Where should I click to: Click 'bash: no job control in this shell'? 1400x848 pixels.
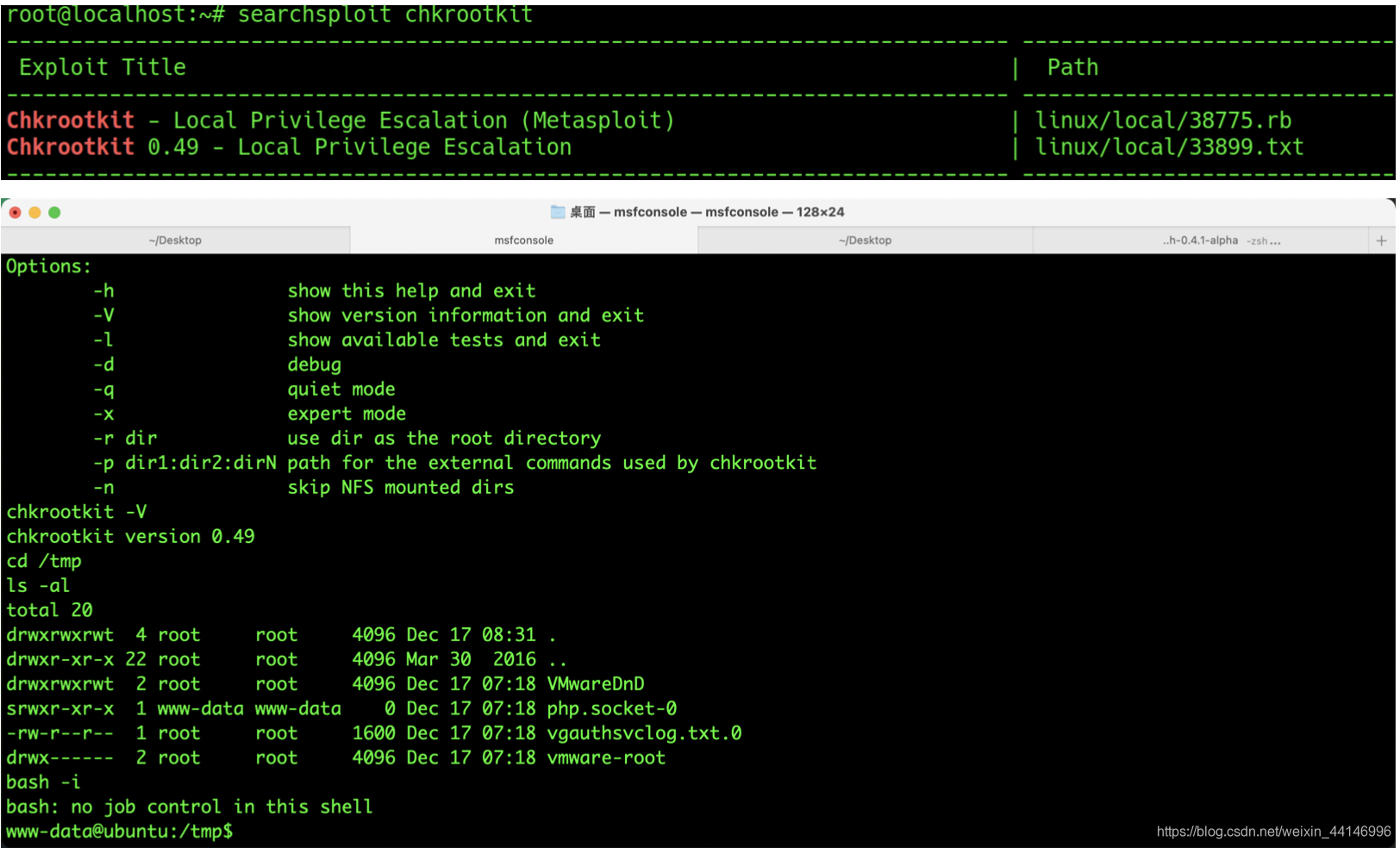click(x=190, y=807)
